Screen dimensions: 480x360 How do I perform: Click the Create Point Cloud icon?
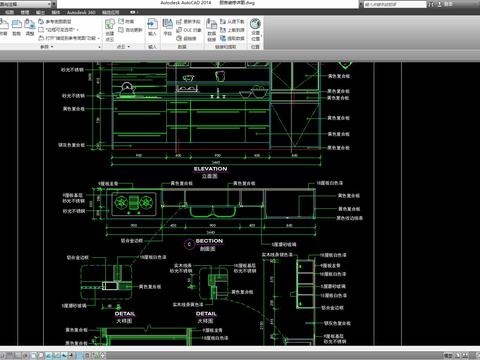coord(110,30)
